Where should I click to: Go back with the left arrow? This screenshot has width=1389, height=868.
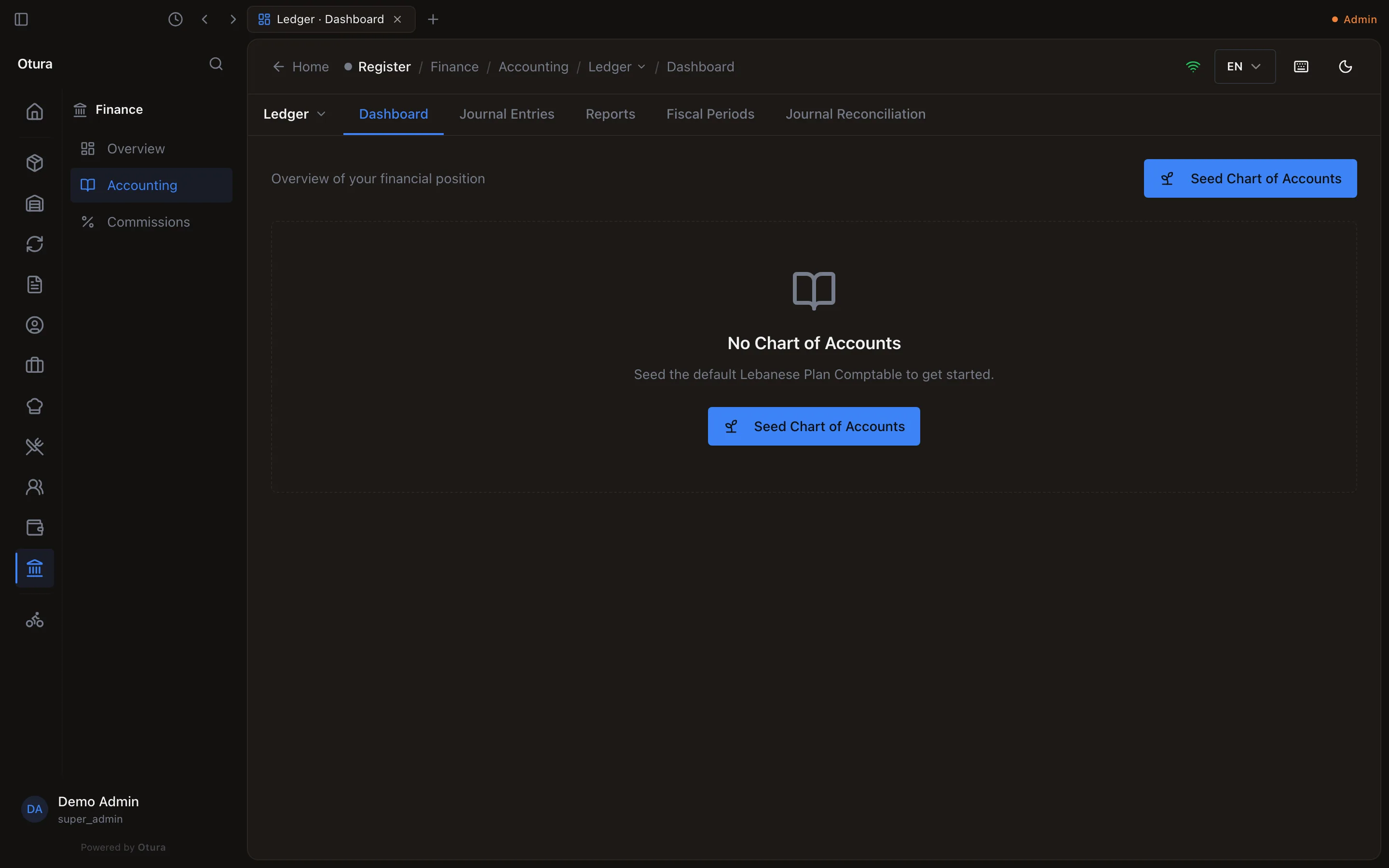[x=205, y=19]
